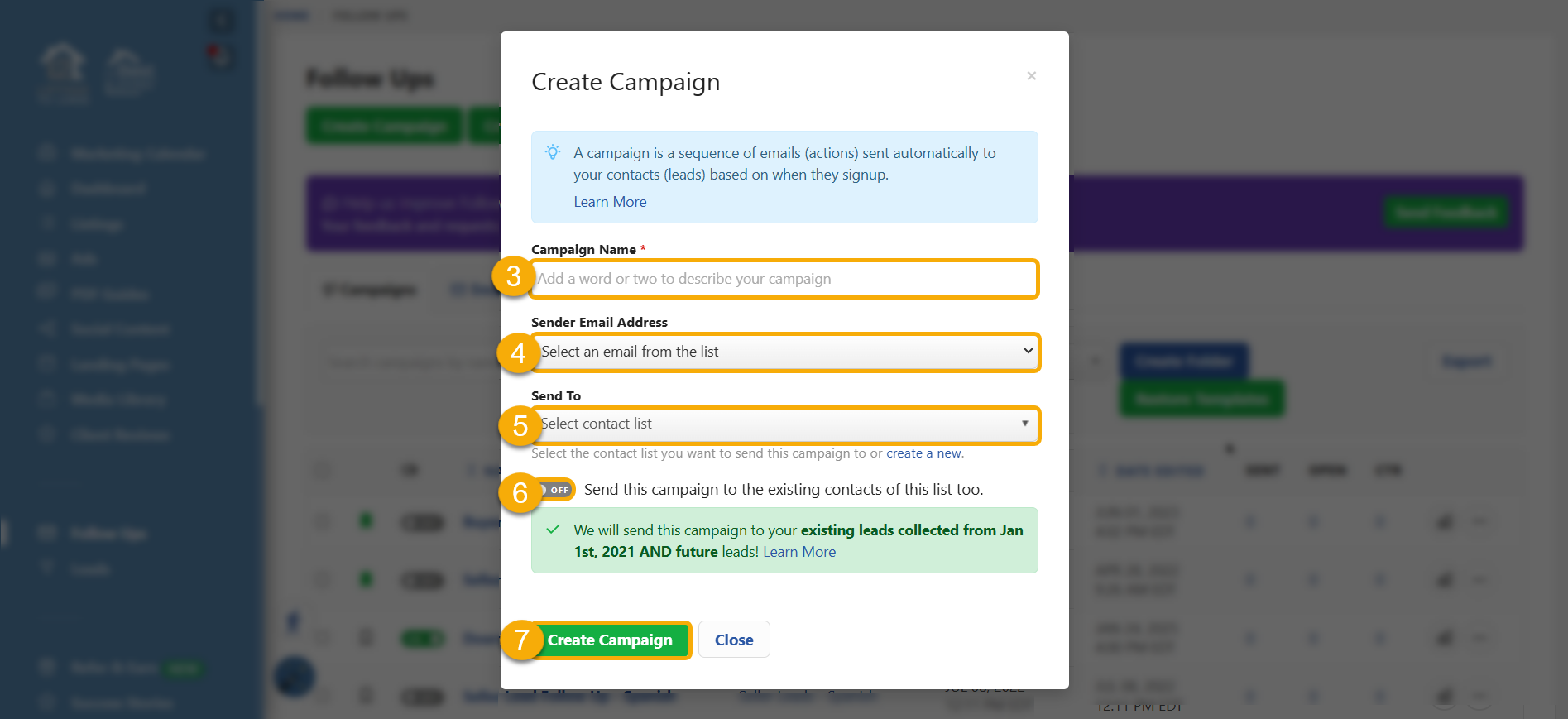Image resolution: width=1568 pixels, height=719 pixels.
Task: Open the chat support bubble at bottom left
Action: click(x=294, y=676)
